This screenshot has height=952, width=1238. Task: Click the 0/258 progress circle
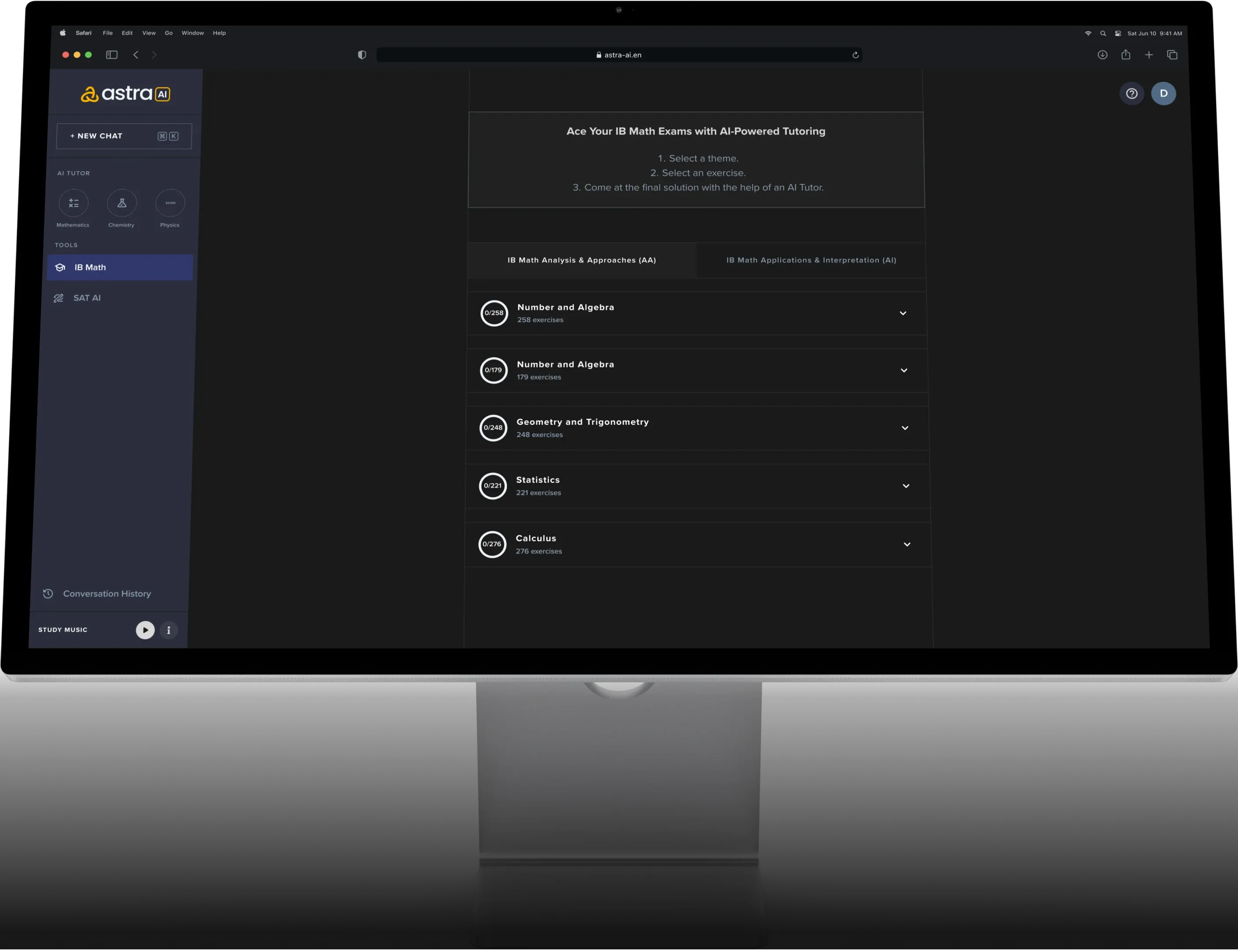(494, 313)
